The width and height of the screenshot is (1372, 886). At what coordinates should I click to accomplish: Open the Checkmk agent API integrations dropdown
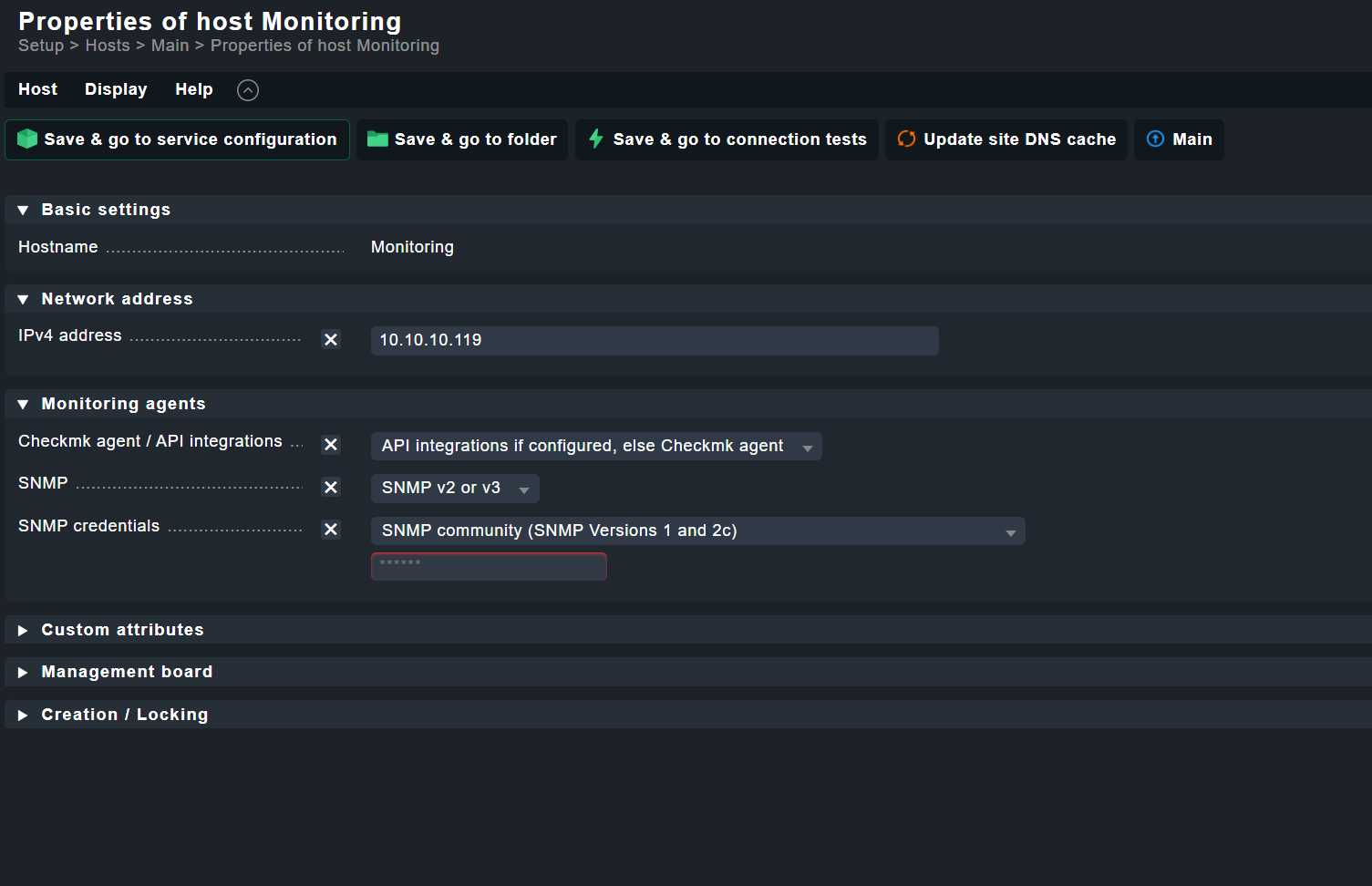(x=595, y=447)
